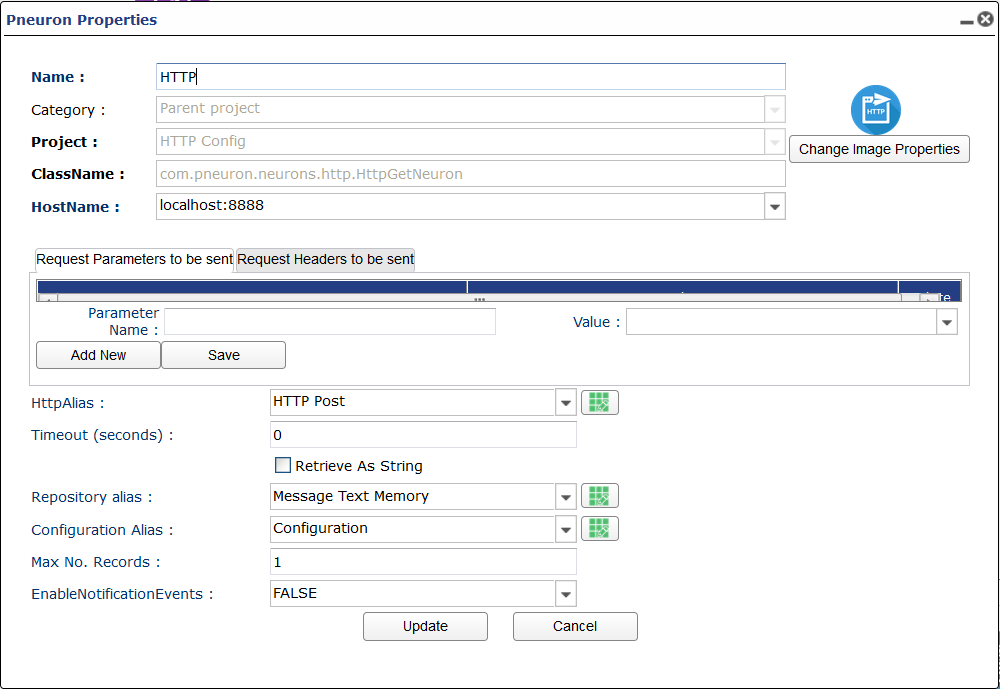
Task: Click the ClassName text field
Action: [471, 174]
